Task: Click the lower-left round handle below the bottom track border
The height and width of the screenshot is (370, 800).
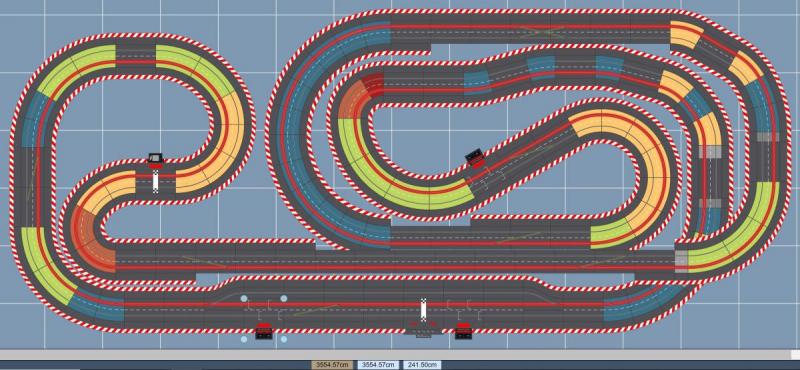Action: pos(244,339)
